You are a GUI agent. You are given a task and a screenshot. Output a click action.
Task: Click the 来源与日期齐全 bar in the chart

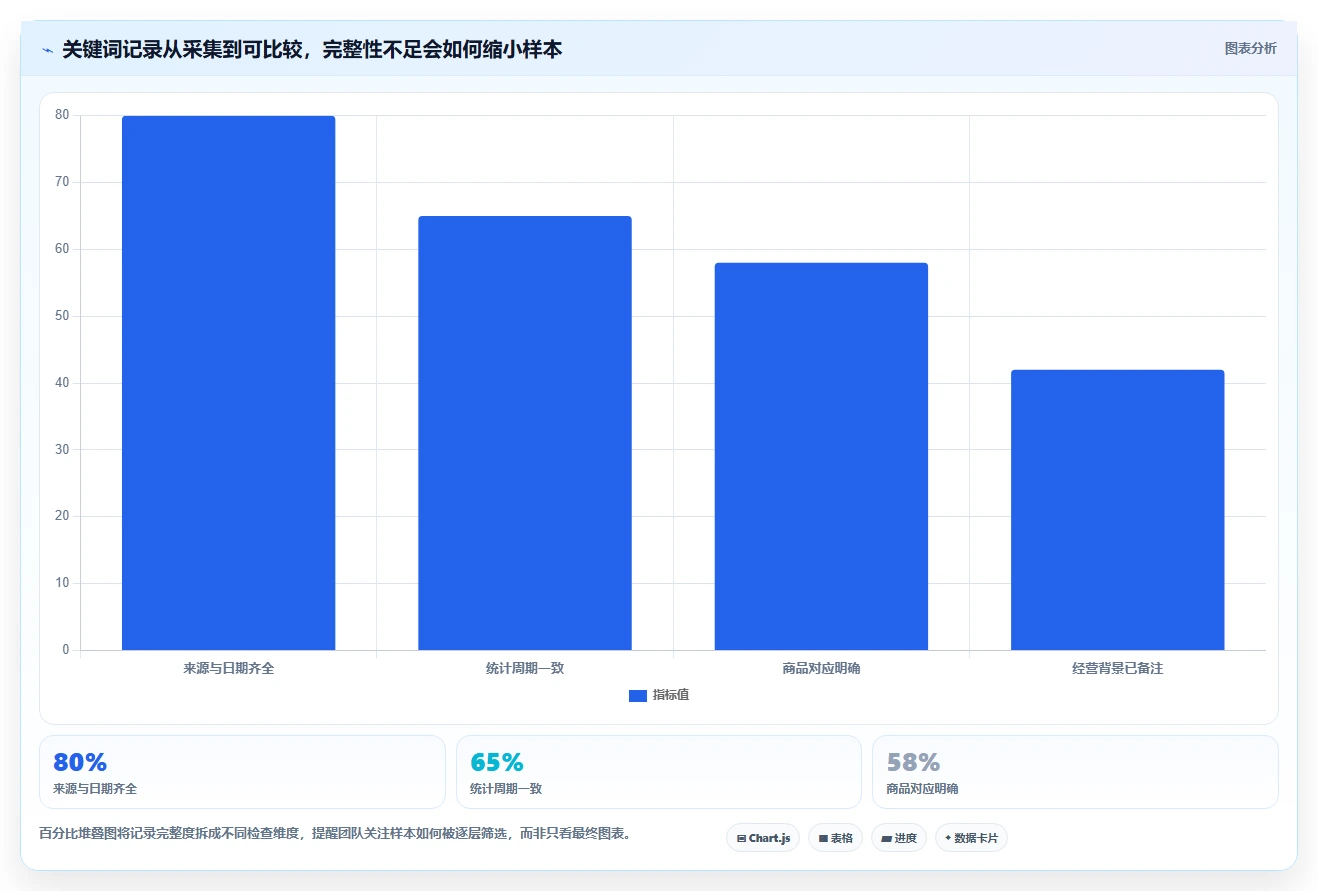228,383
